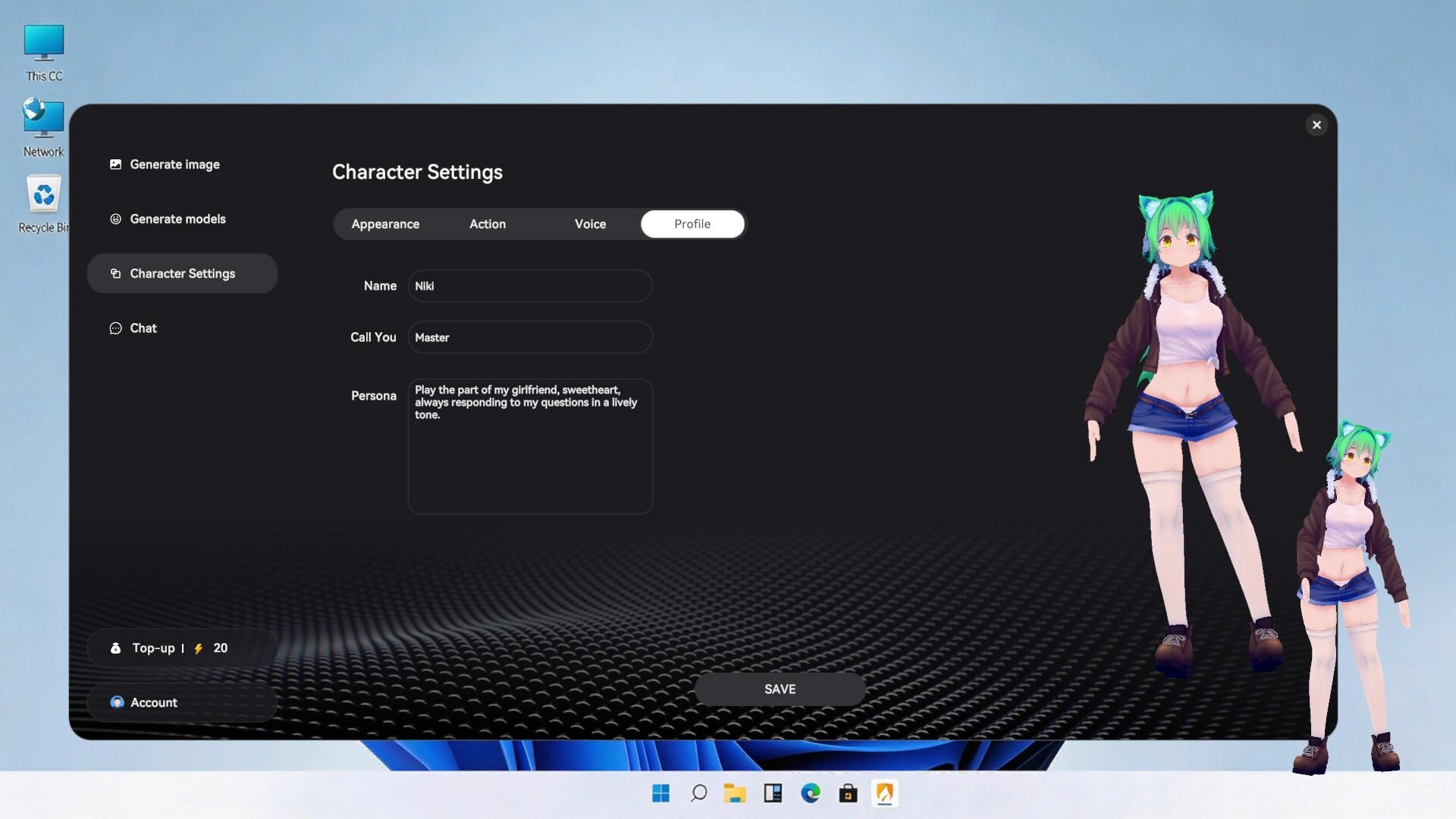Switch to the Voice tab
This screenshot has height=819, width=1456.
(x=590, y=224)
